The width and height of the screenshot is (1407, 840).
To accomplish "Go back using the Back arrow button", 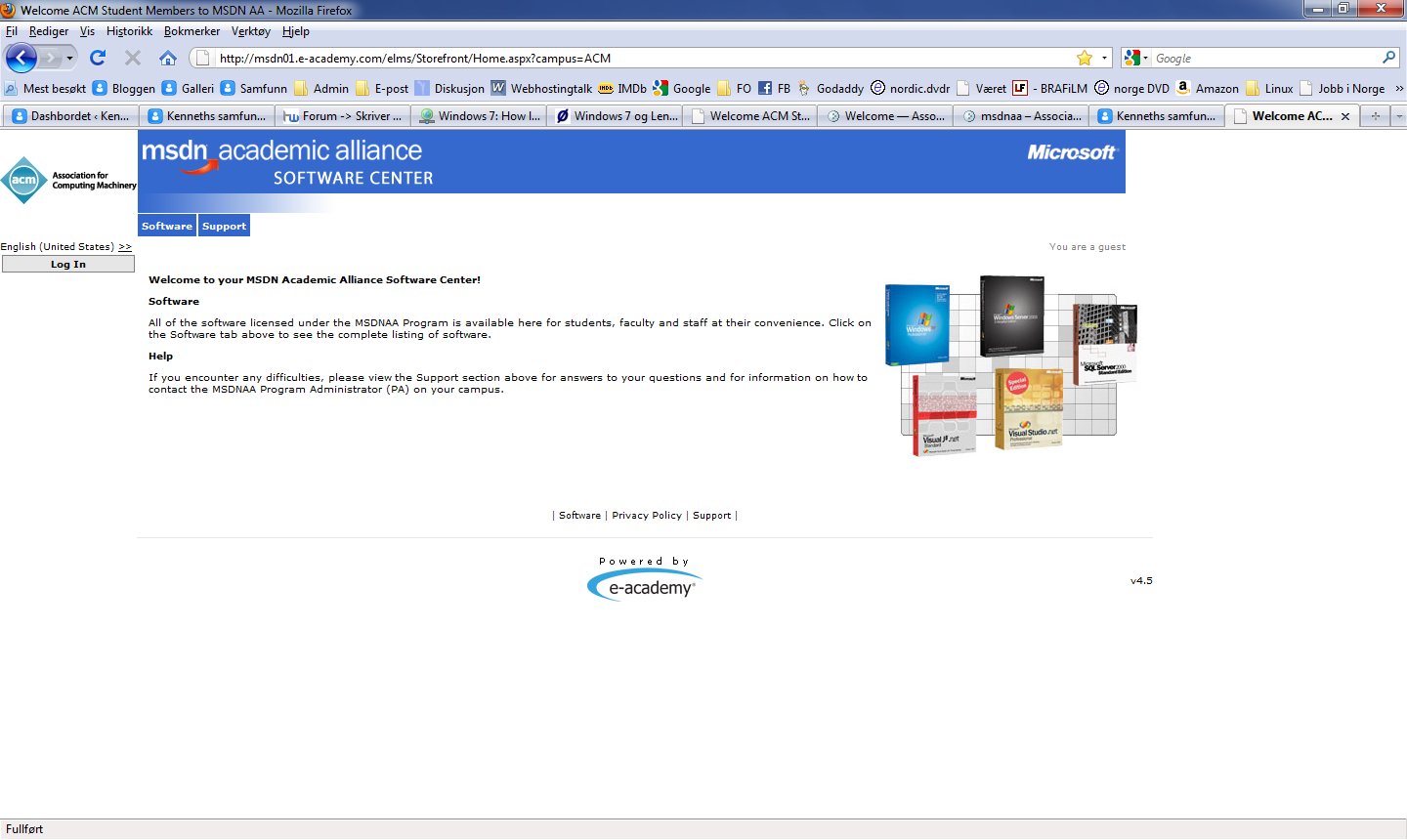I will tap(21, 58).
